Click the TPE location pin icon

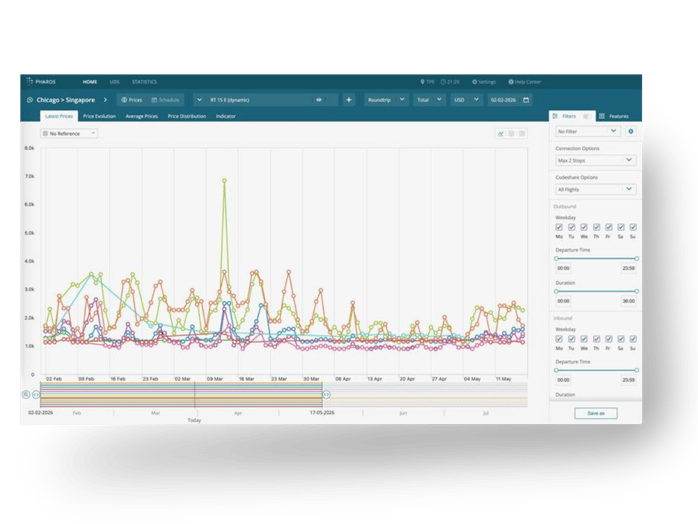(x=422, y=82)
